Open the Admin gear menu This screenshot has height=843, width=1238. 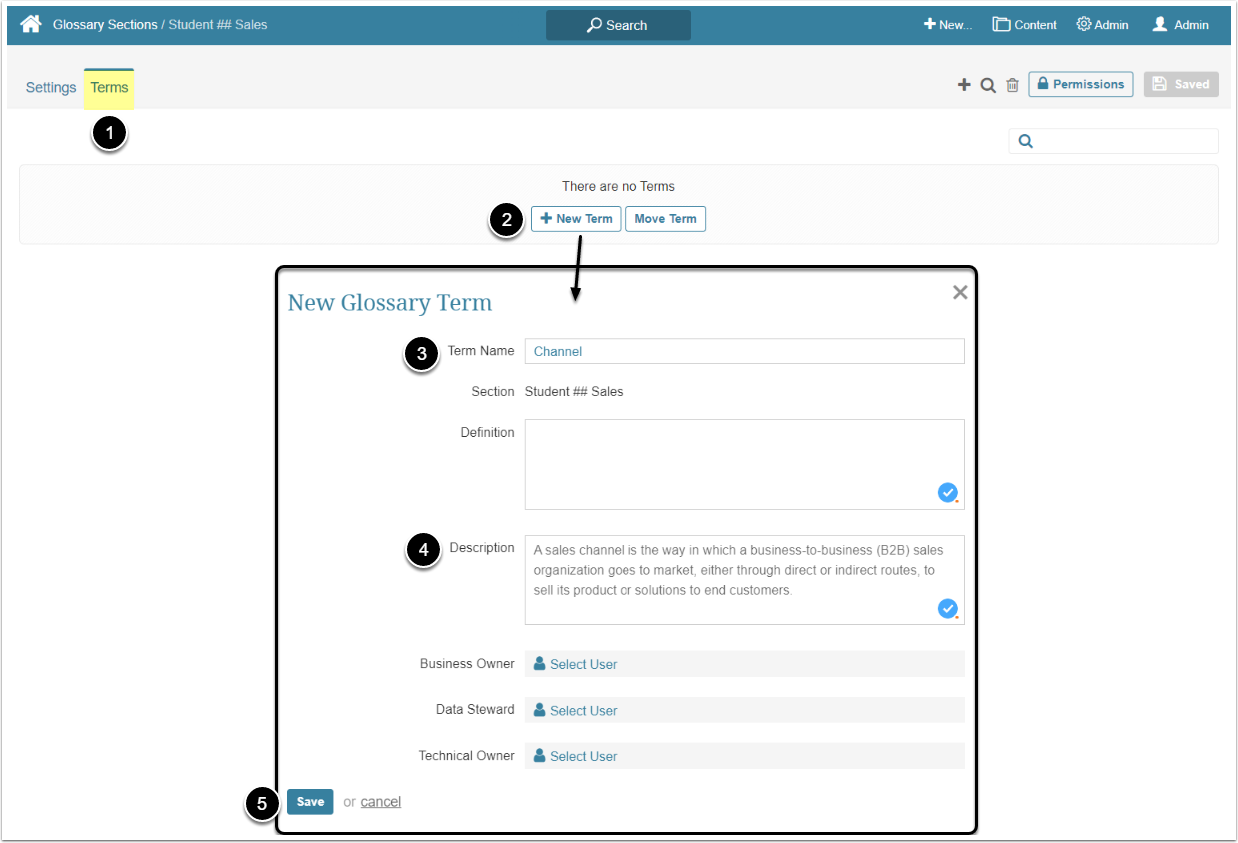point(1102,25)
